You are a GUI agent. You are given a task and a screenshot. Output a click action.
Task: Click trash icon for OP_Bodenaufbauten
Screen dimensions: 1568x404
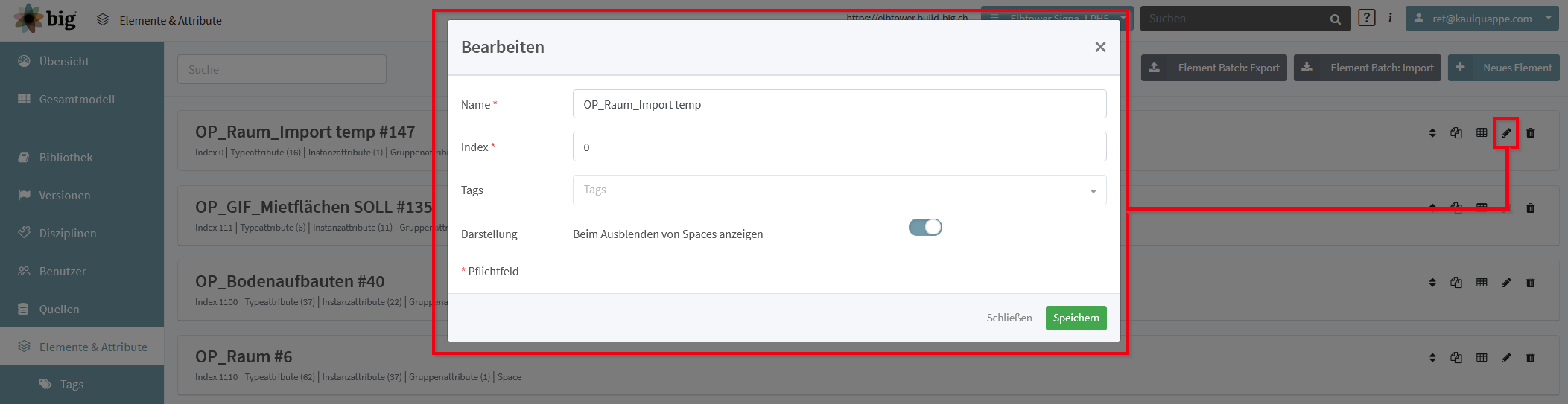[x=1531, y=283]
